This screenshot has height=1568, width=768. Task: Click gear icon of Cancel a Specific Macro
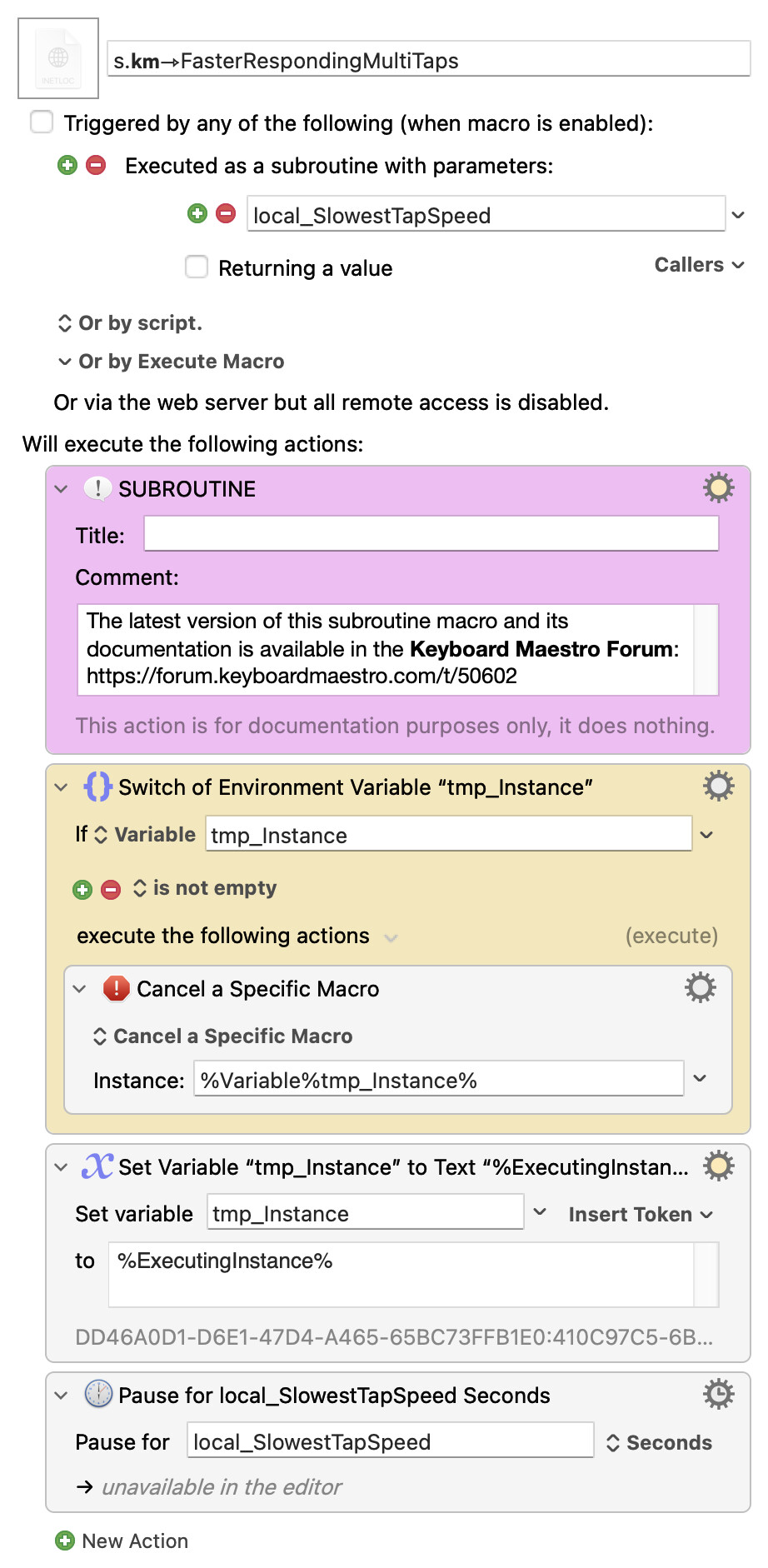coord(700,987)
